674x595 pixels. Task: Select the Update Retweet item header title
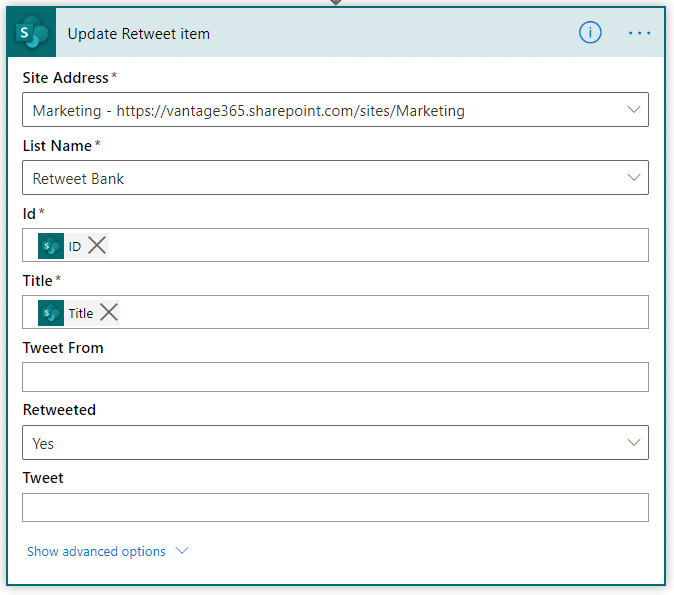pyautogui.click(x=139, y=34)
